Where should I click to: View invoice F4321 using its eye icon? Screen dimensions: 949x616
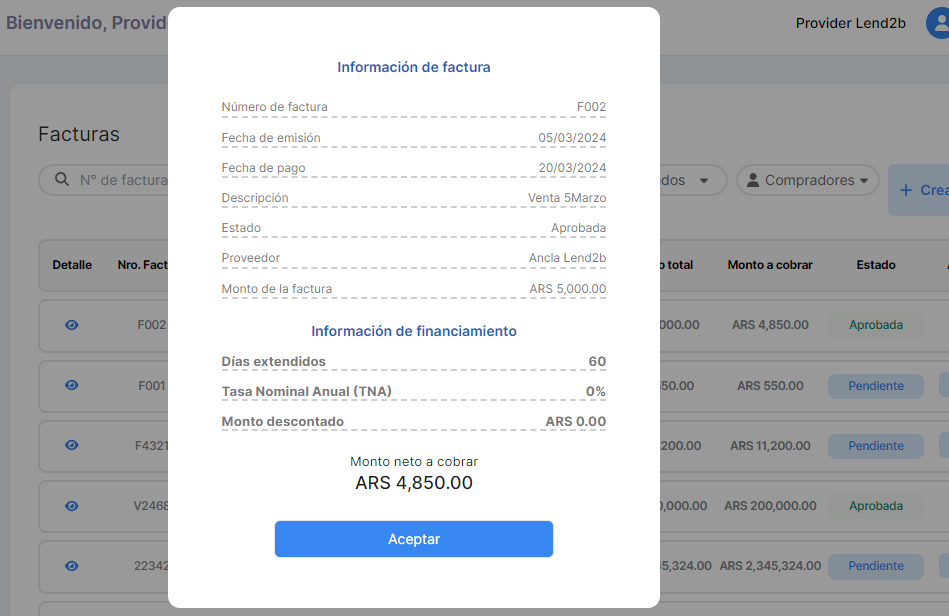click(71, 445)
